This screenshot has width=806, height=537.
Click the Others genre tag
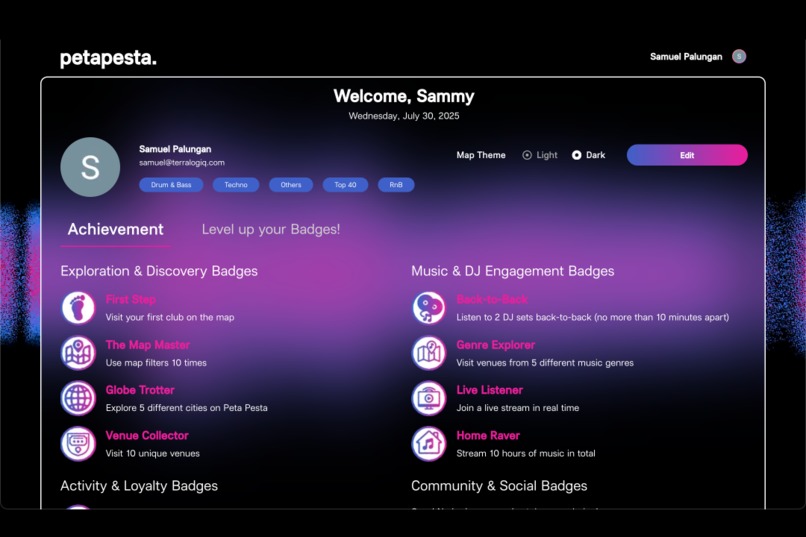(291, 185)
